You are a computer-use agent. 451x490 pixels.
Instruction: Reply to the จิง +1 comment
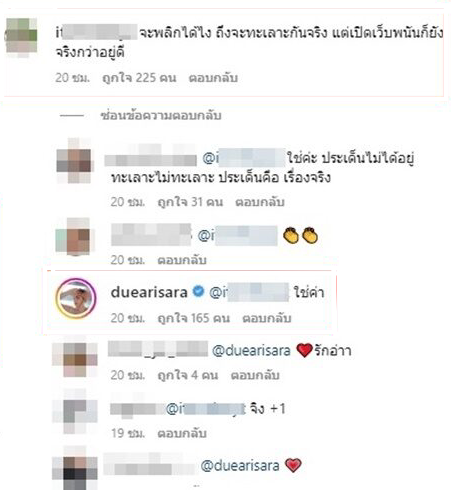[182, 433]
